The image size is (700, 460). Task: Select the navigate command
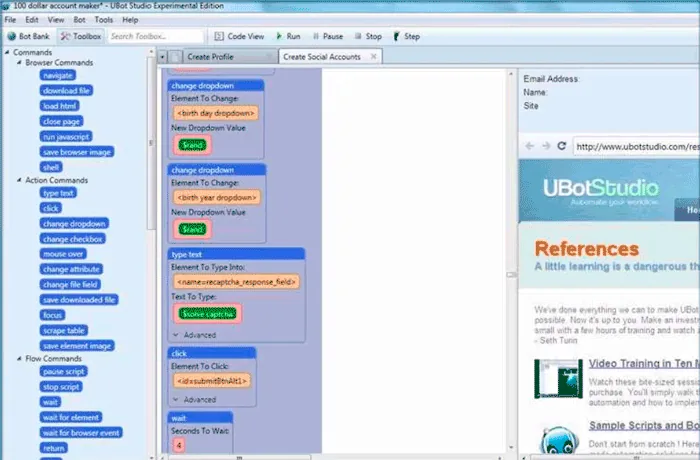click(58, 75)
